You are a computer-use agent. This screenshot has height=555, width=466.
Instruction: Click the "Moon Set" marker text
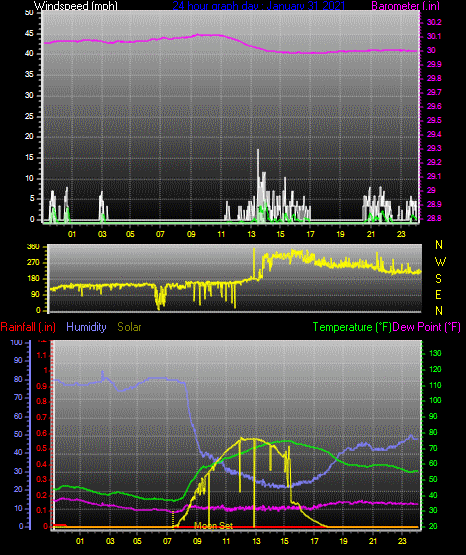coord(213,526)
